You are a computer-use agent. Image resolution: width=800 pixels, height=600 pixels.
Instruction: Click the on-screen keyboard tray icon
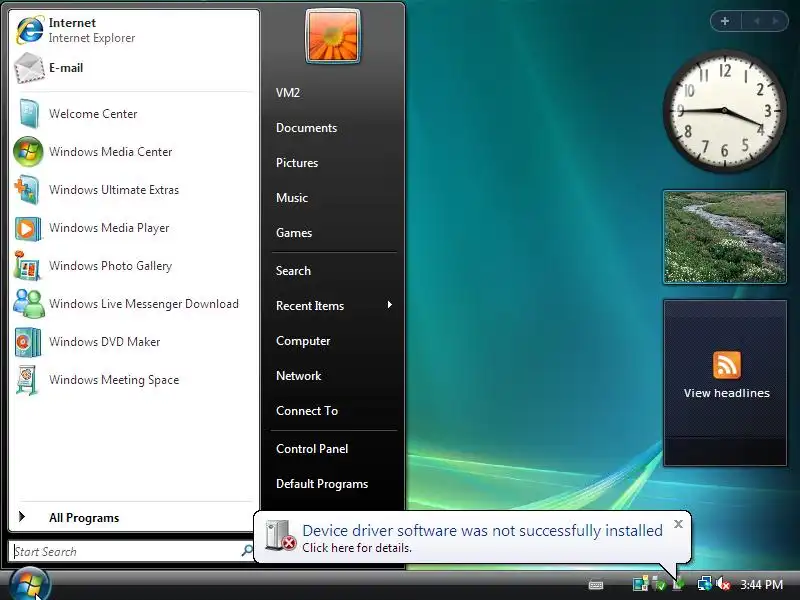pyautogui.click(x=596, y=585)
